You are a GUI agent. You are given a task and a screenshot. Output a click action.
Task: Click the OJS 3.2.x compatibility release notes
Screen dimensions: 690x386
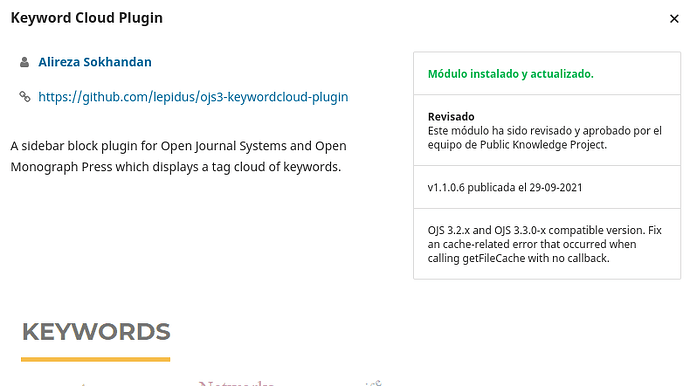(x=544, y=244)
